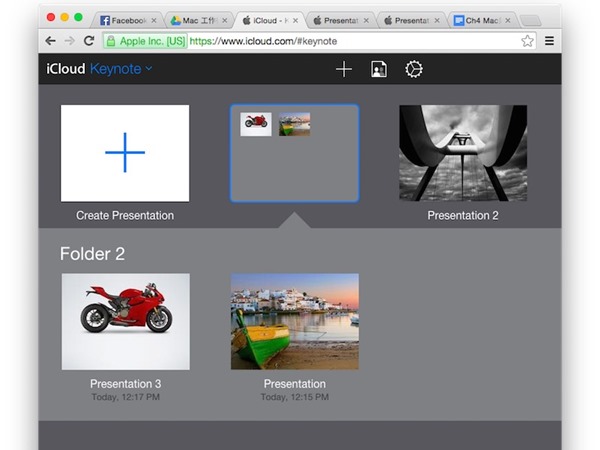Open the Chrome hamburger menu
The height and width of the screenshot is (450, 600).
pyautogui.click(x=549, y=41)
